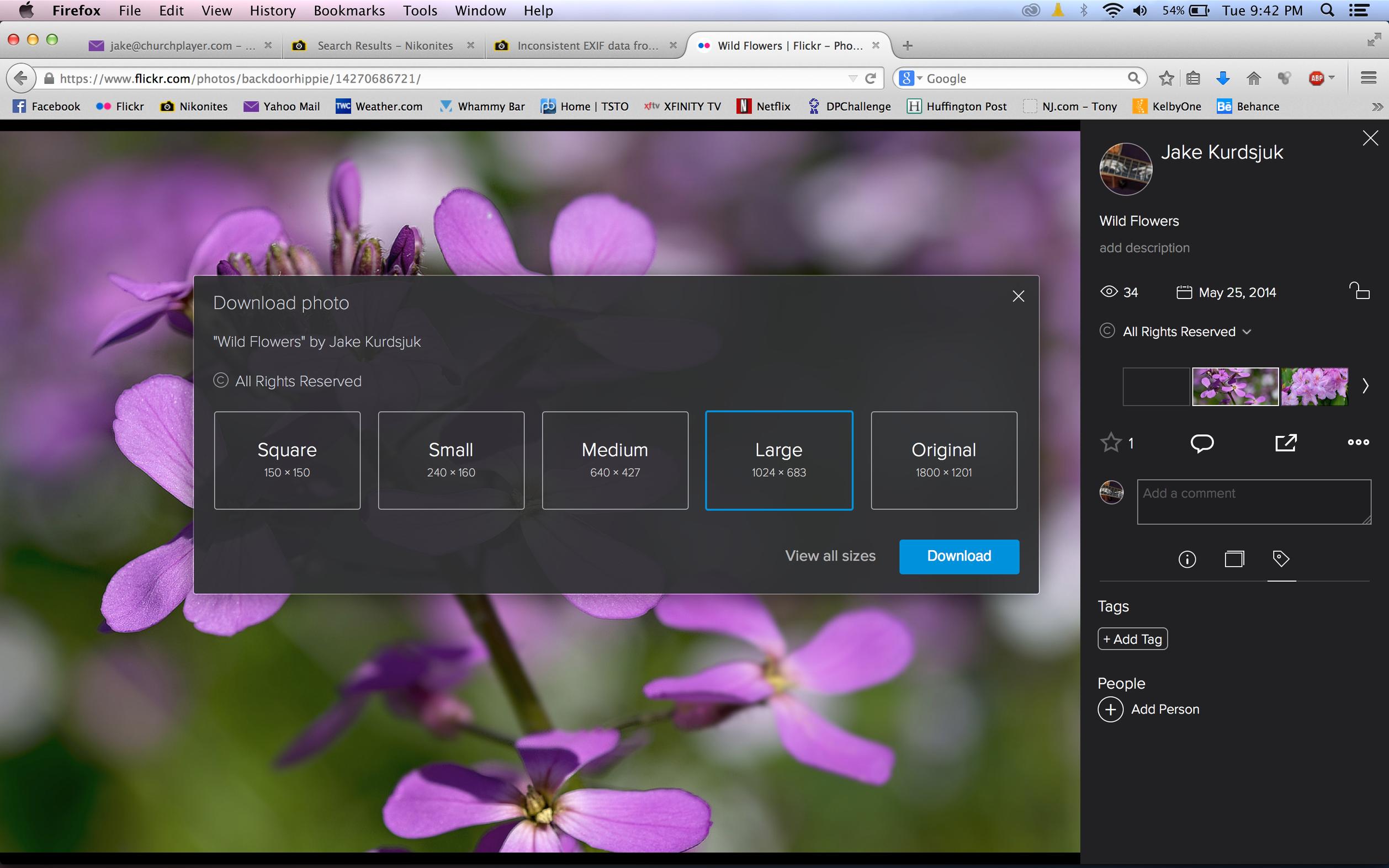This screenshot has height=868, width=1389.
Task: Show photo info via the info icon
Action: coord(1187,558)
